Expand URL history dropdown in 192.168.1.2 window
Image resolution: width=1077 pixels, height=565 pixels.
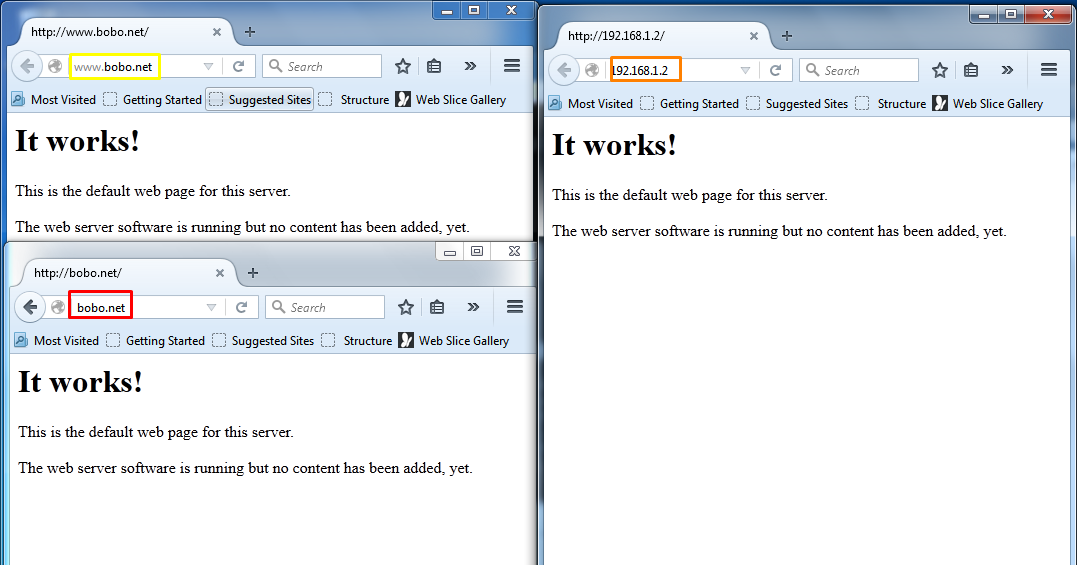click(745, 71)
